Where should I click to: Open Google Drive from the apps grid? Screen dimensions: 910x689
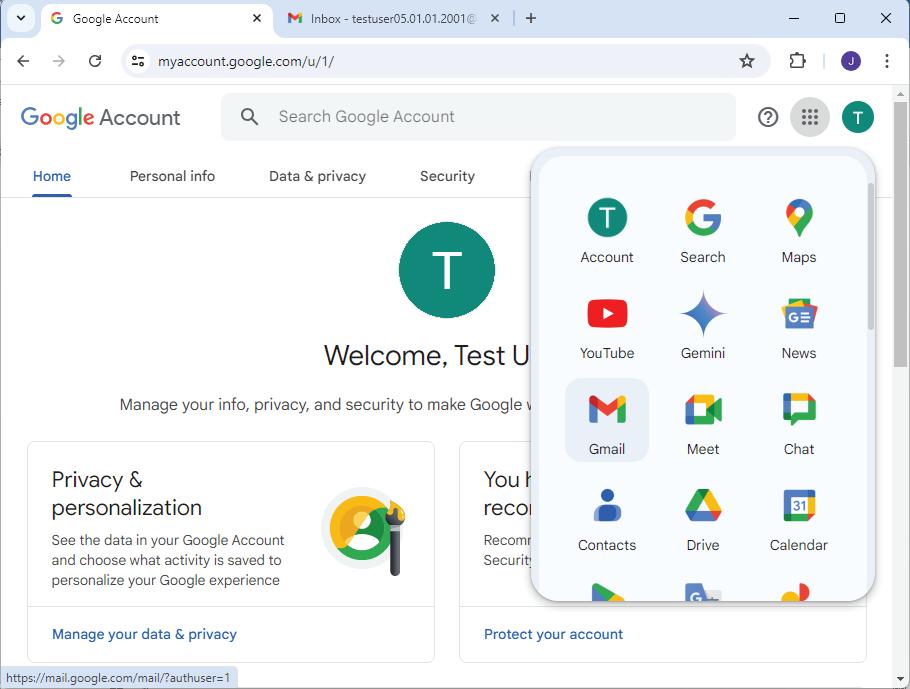[702, 518]
